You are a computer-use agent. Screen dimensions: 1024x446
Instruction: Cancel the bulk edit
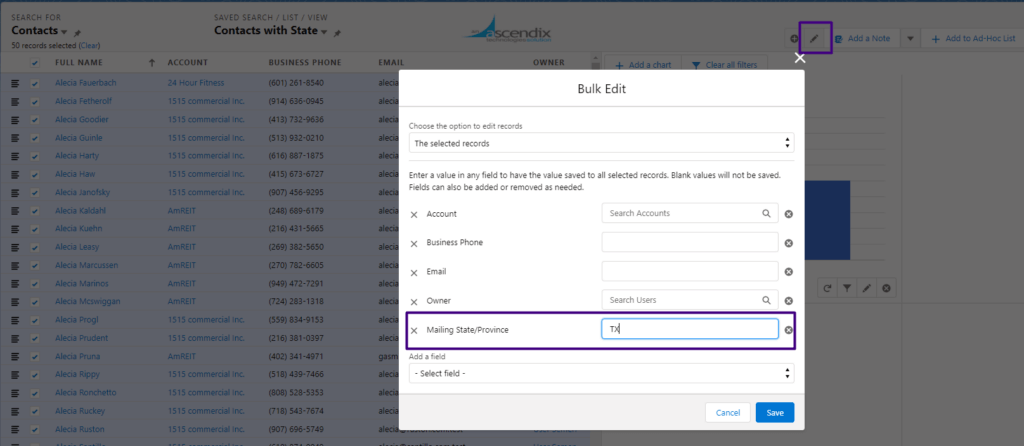[727, 412]
